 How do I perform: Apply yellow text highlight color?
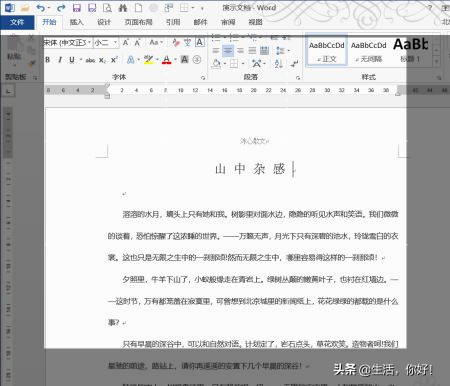[148, 60]
